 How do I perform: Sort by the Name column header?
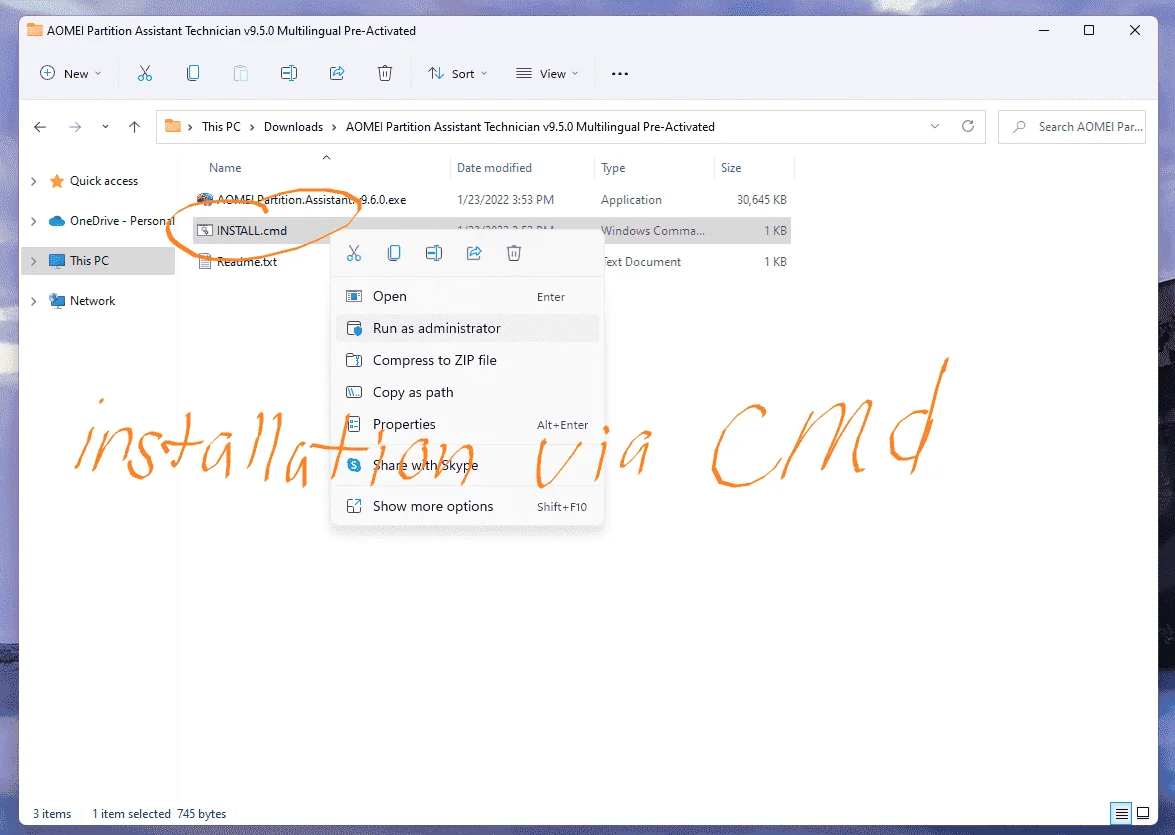(x=225, y=168)
